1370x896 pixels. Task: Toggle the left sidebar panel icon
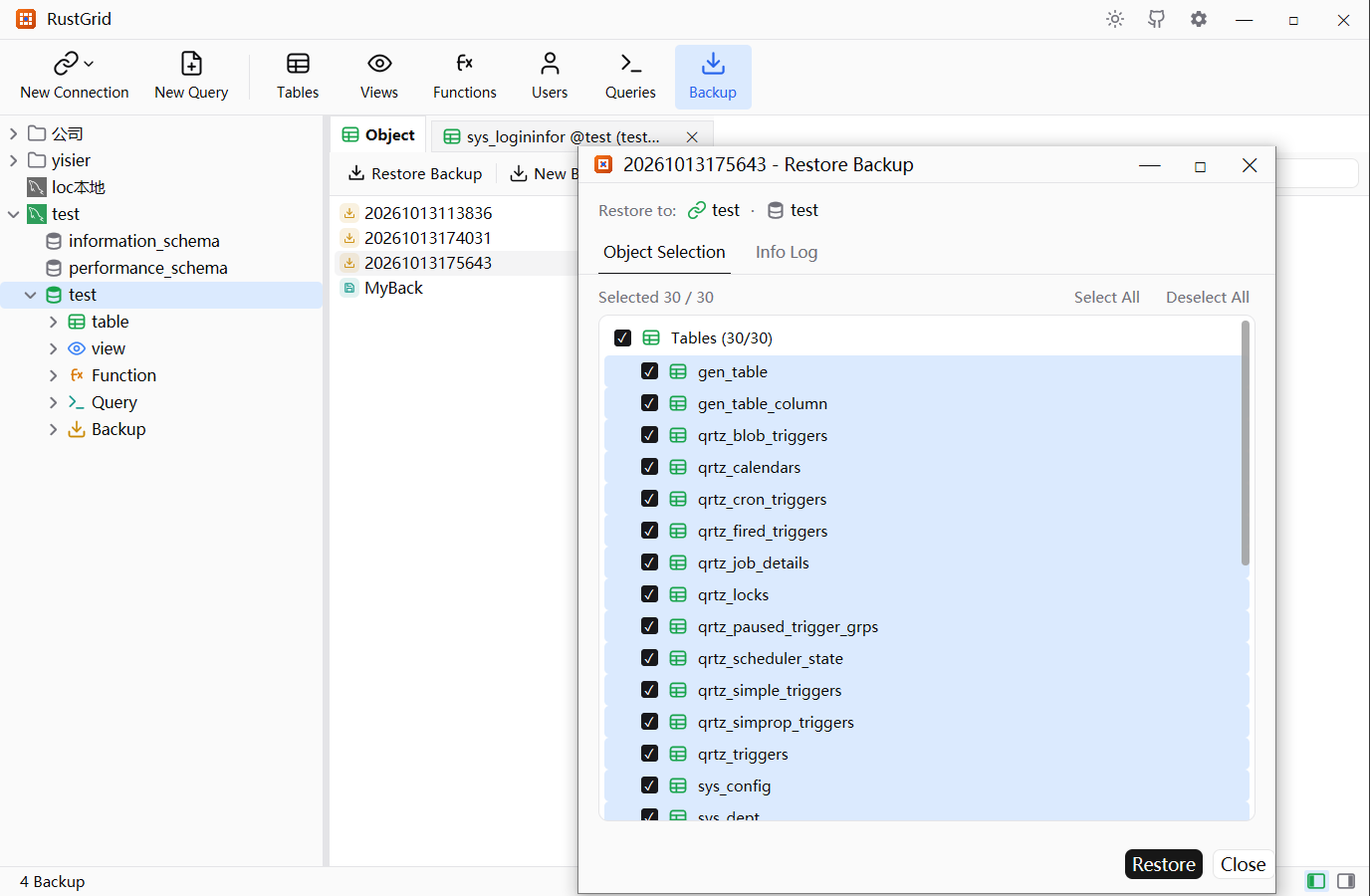tap(1316, 881)
